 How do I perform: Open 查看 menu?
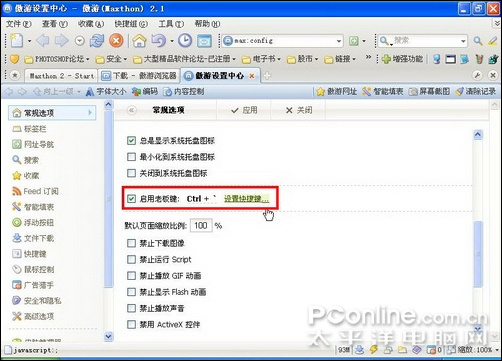click(x=55, y=24)
